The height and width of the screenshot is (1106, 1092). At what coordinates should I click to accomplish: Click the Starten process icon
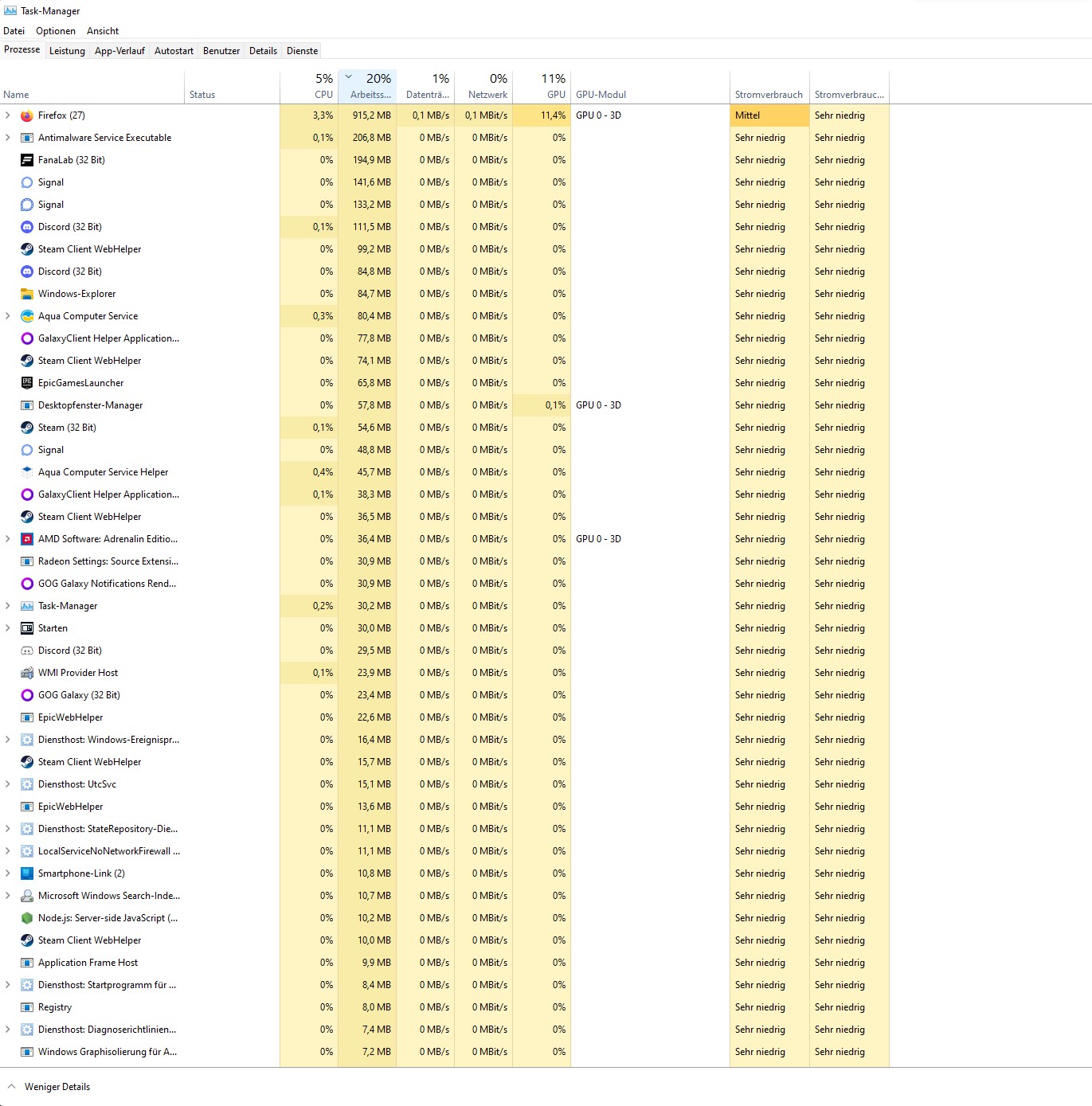point(27,628)
